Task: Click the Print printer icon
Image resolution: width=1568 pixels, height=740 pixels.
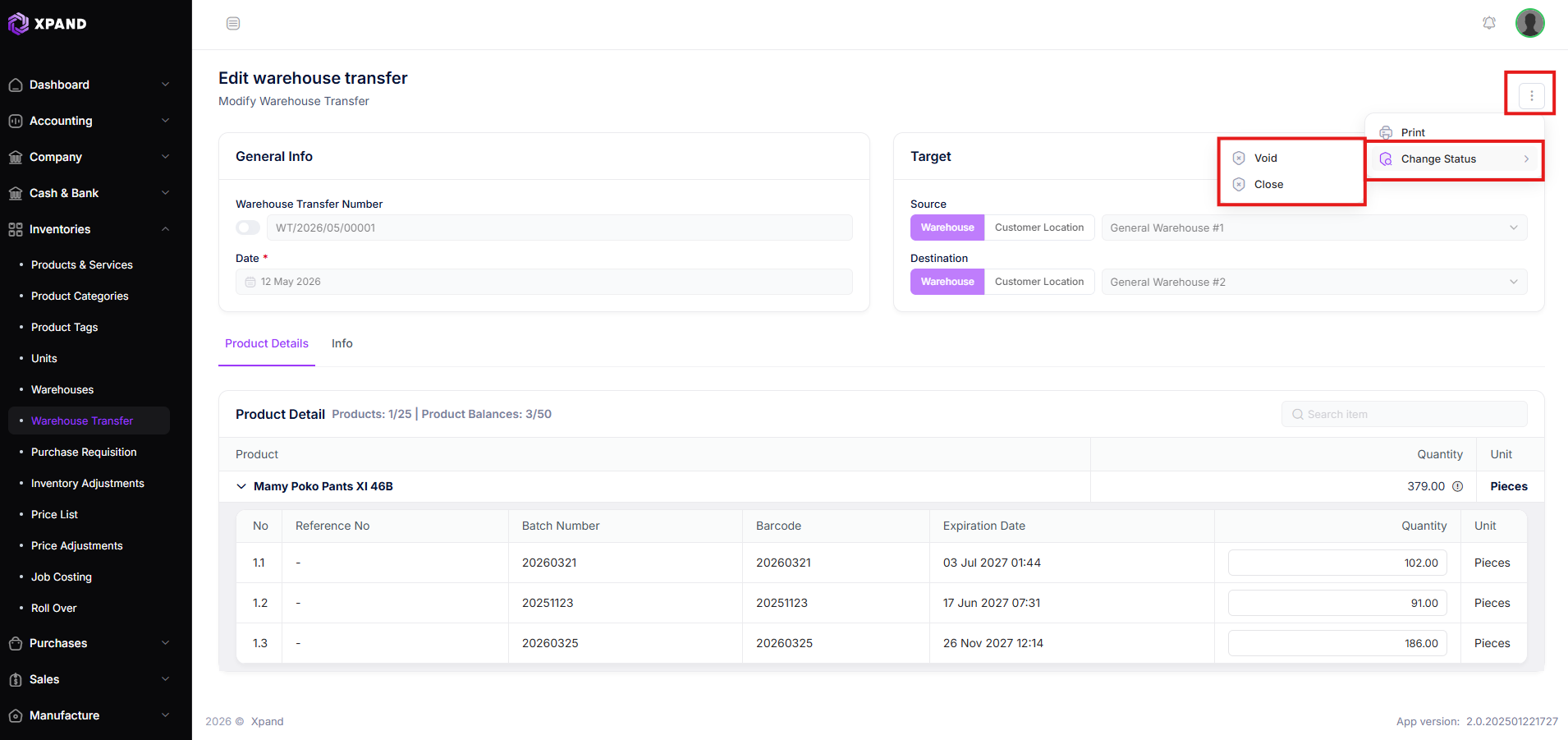Action: point(1386,132)
